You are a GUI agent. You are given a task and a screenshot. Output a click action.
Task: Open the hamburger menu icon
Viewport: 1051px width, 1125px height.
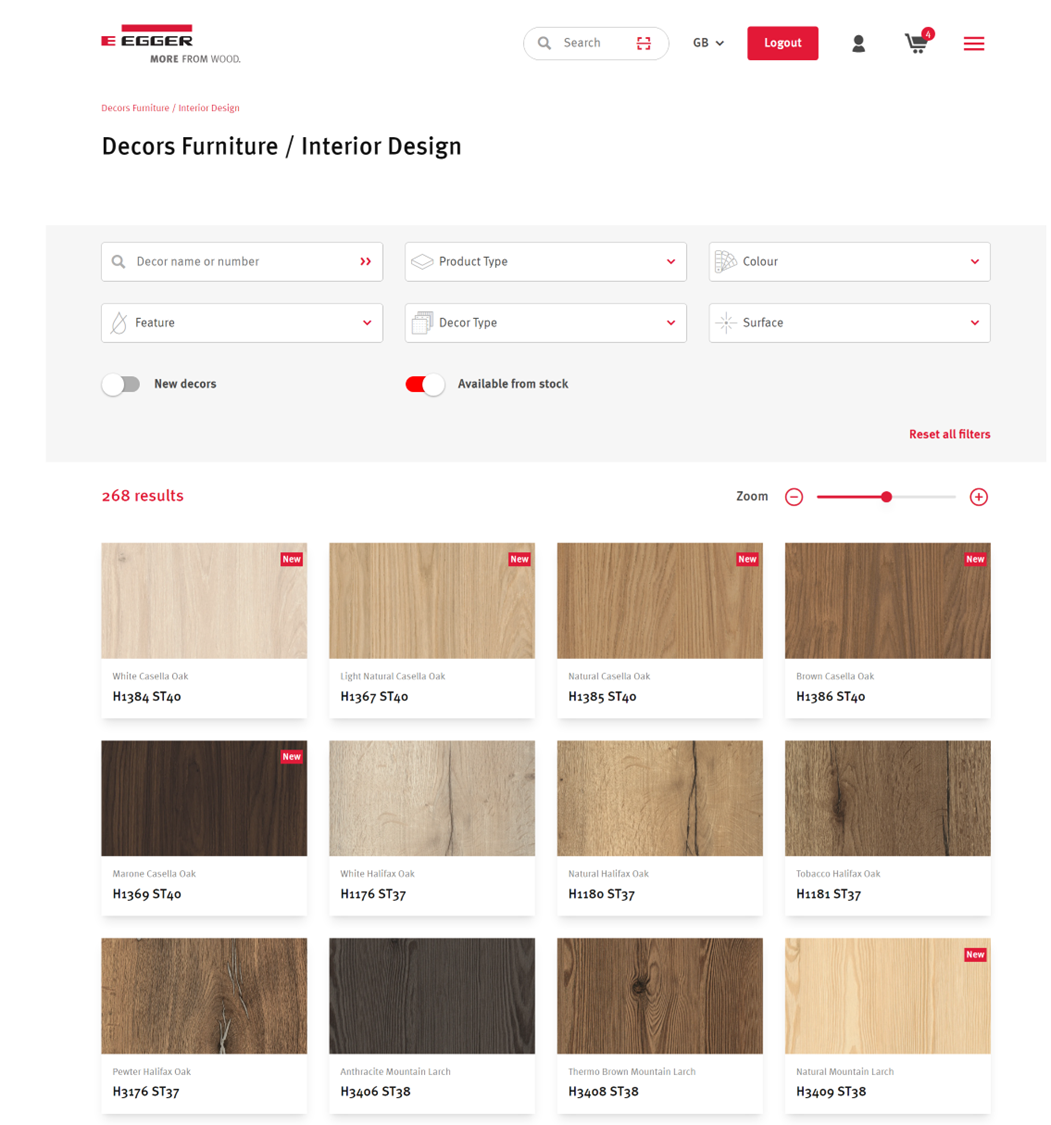[x=974, y=44]
